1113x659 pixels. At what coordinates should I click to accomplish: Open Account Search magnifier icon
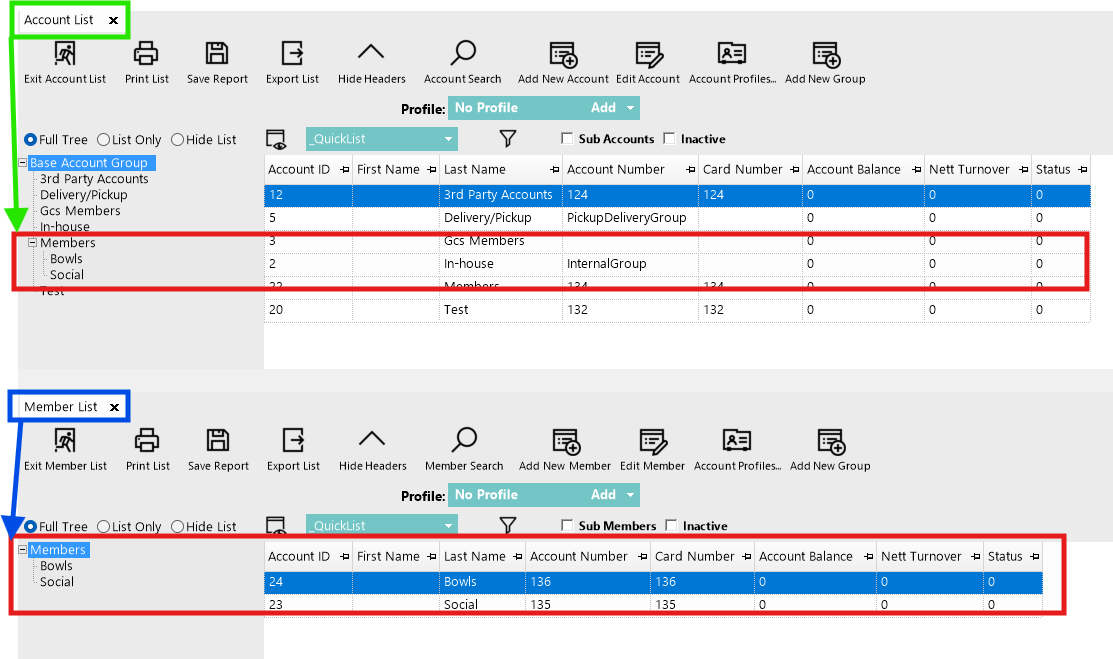click(x=463, y=53)
